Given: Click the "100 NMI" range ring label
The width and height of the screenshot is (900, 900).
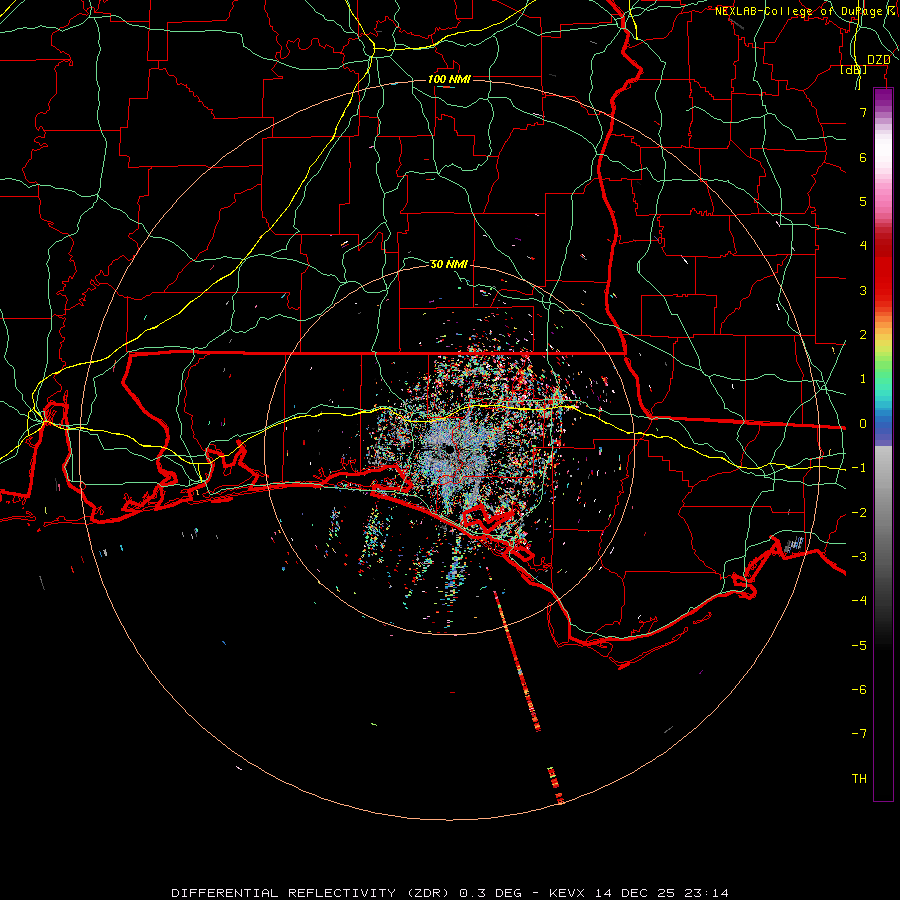Looking at the screenshot, I should 449,79.
